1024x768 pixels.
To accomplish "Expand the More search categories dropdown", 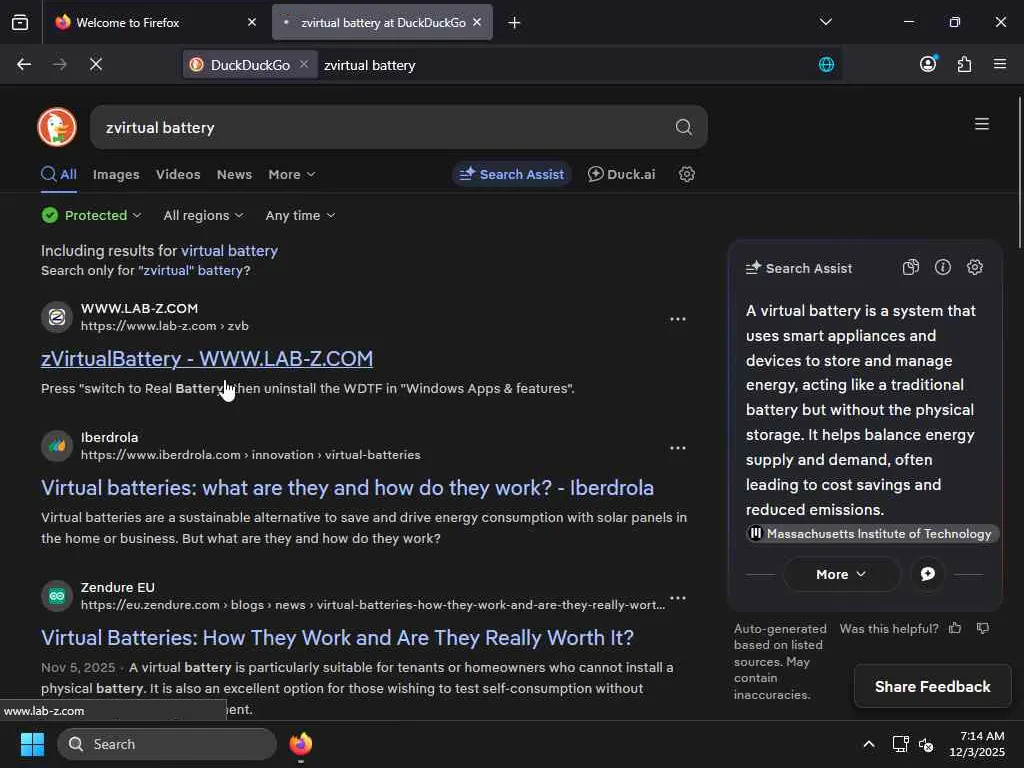I will pyautogui.click(x=292, y=174).
